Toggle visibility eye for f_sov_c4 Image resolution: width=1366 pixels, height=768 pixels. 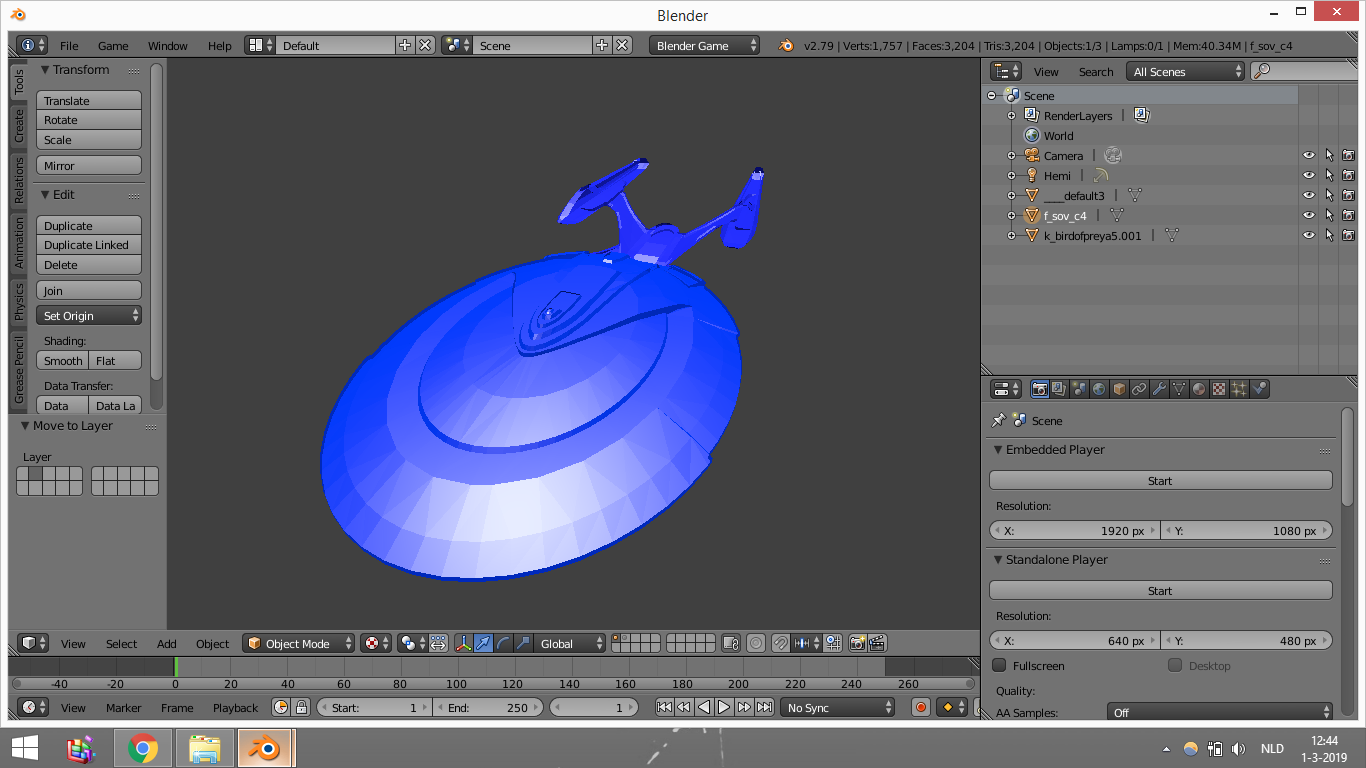pos(1308,215)
